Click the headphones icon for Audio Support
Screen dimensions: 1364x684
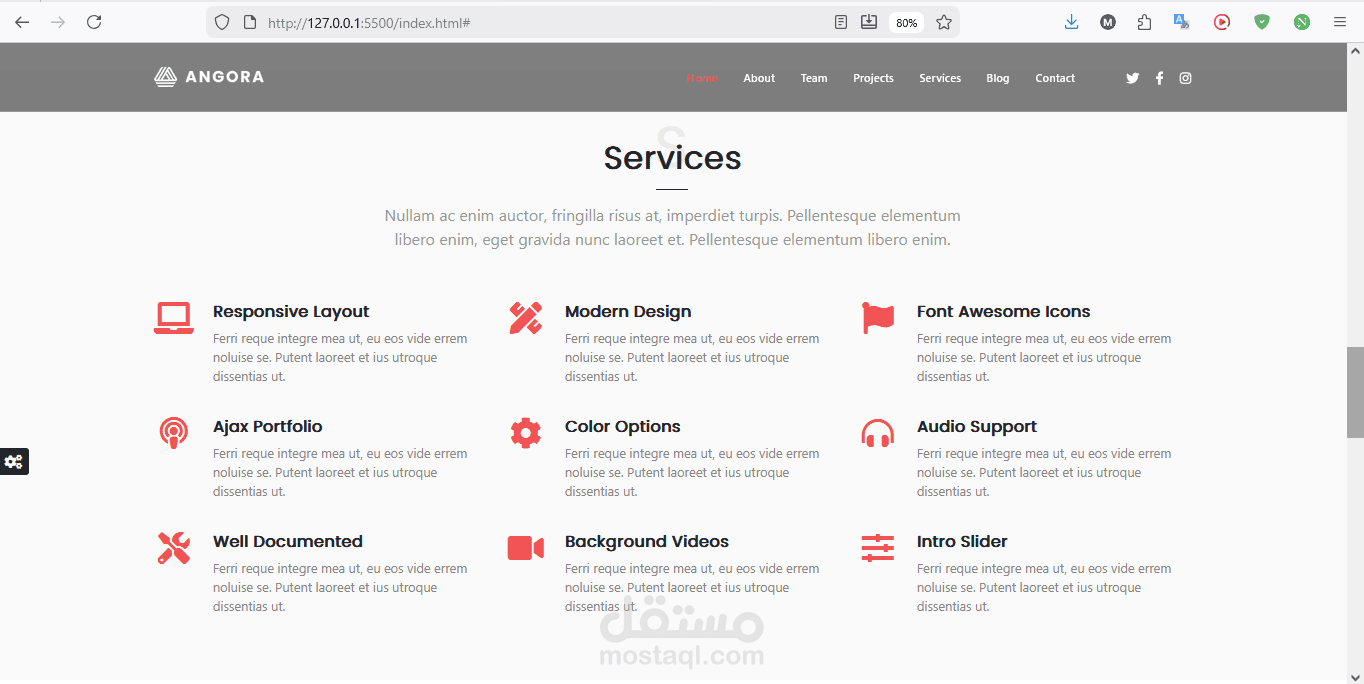coord(878,433)
